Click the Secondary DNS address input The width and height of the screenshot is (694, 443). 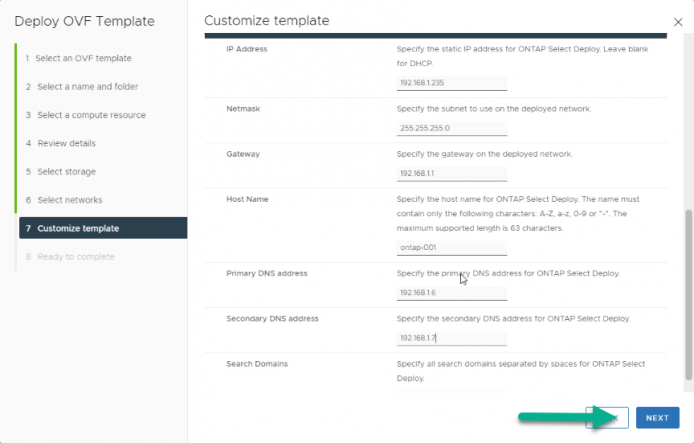pos(451,338)
